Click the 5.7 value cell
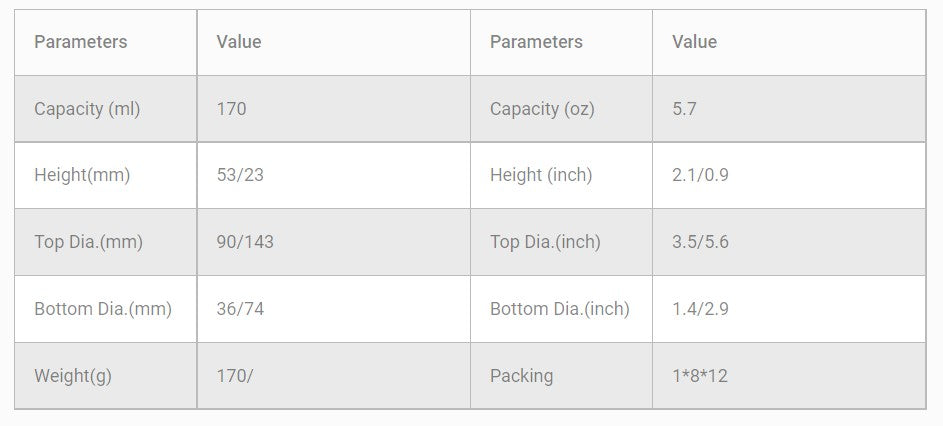 [x=685, y=109]
